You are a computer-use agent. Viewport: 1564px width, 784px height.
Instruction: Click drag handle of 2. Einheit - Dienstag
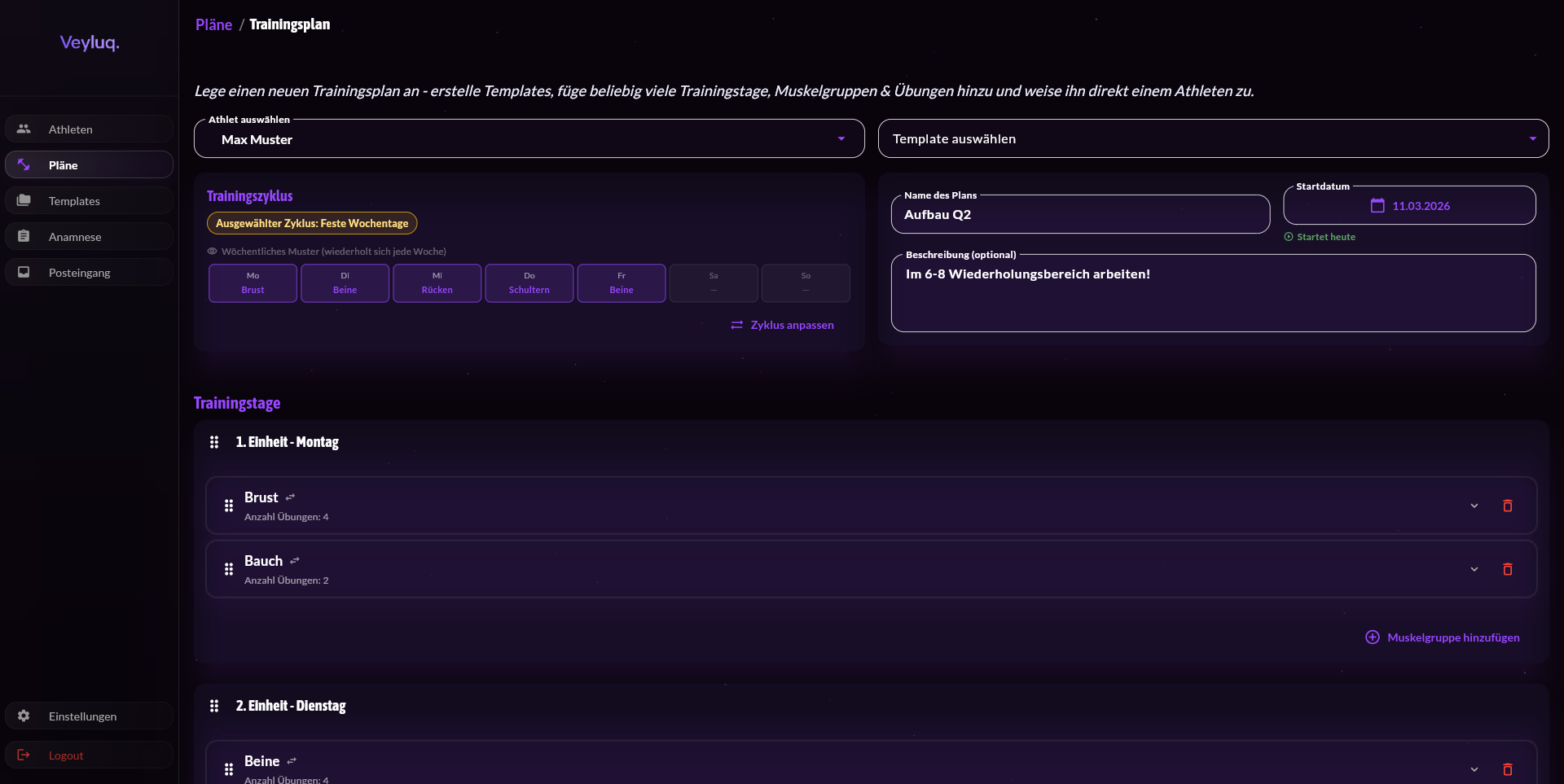[214, 706]
